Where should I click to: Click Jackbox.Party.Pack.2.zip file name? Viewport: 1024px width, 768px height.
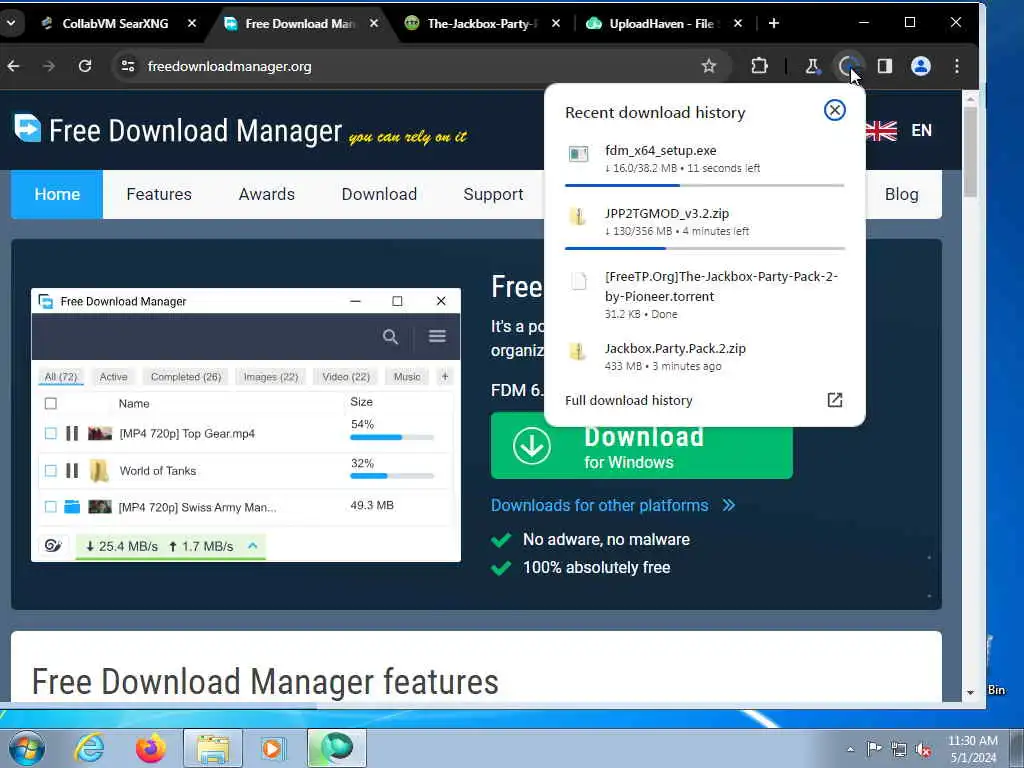pos(675,349)
